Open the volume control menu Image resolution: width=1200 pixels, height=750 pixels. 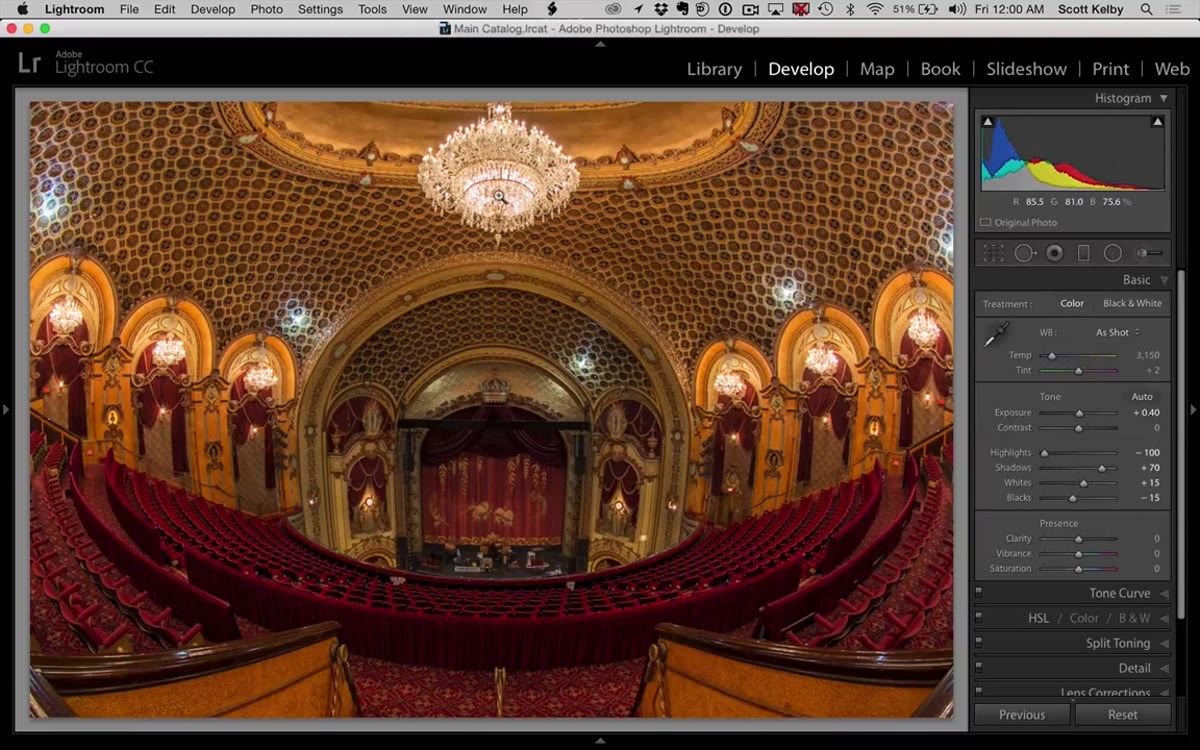(x=957, y=9)
